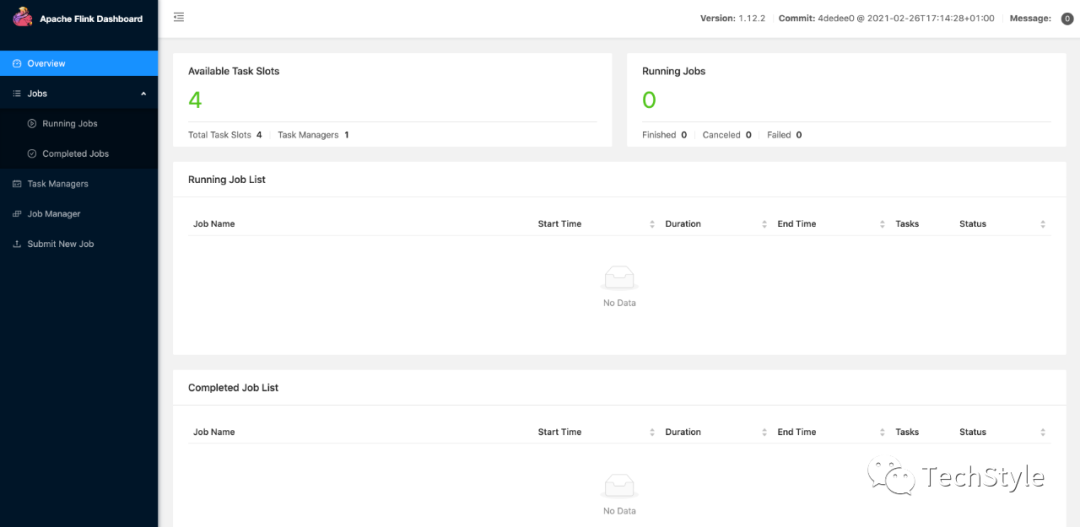
Task: Click the Message count badge
Action: click(1067, 18)
